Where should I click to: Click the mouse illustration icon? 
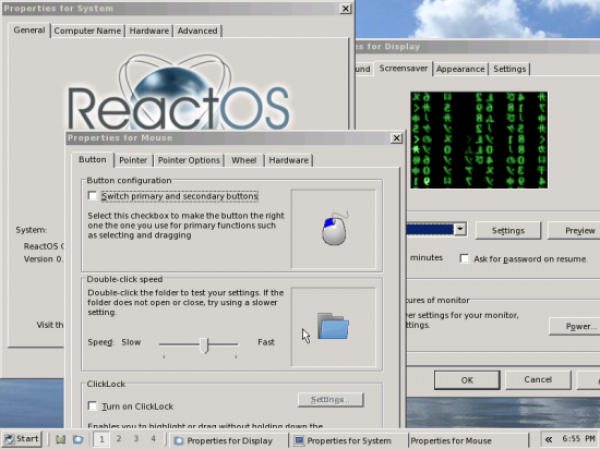(333, 229)
